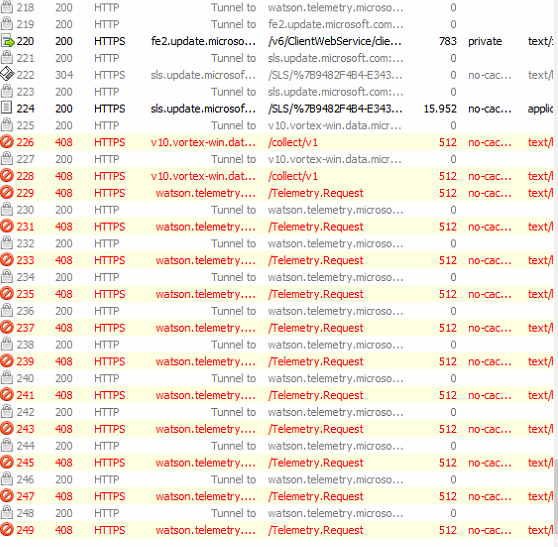558x547 pixels.
Task: Click the red error icon of session 231
Action: (7, 226)
